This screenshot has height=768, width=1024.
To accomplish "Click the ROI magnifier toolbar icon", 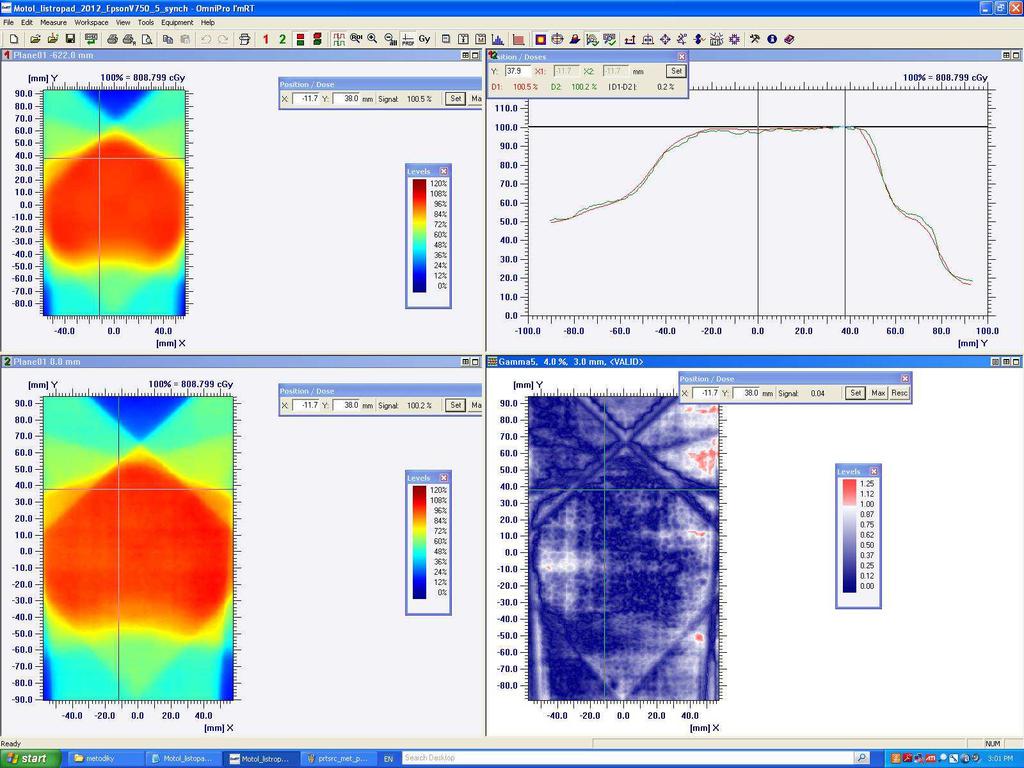I will point(356,39).
